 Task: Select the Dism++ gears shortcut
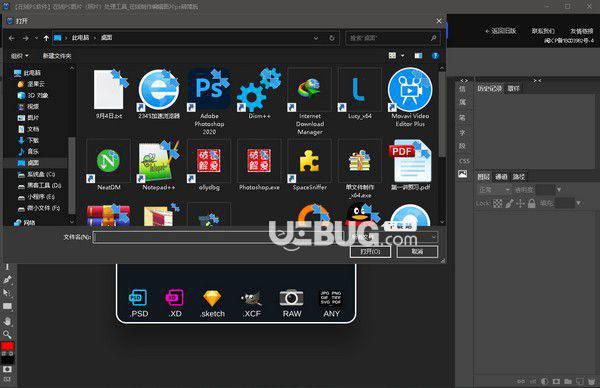click(259, 94)
